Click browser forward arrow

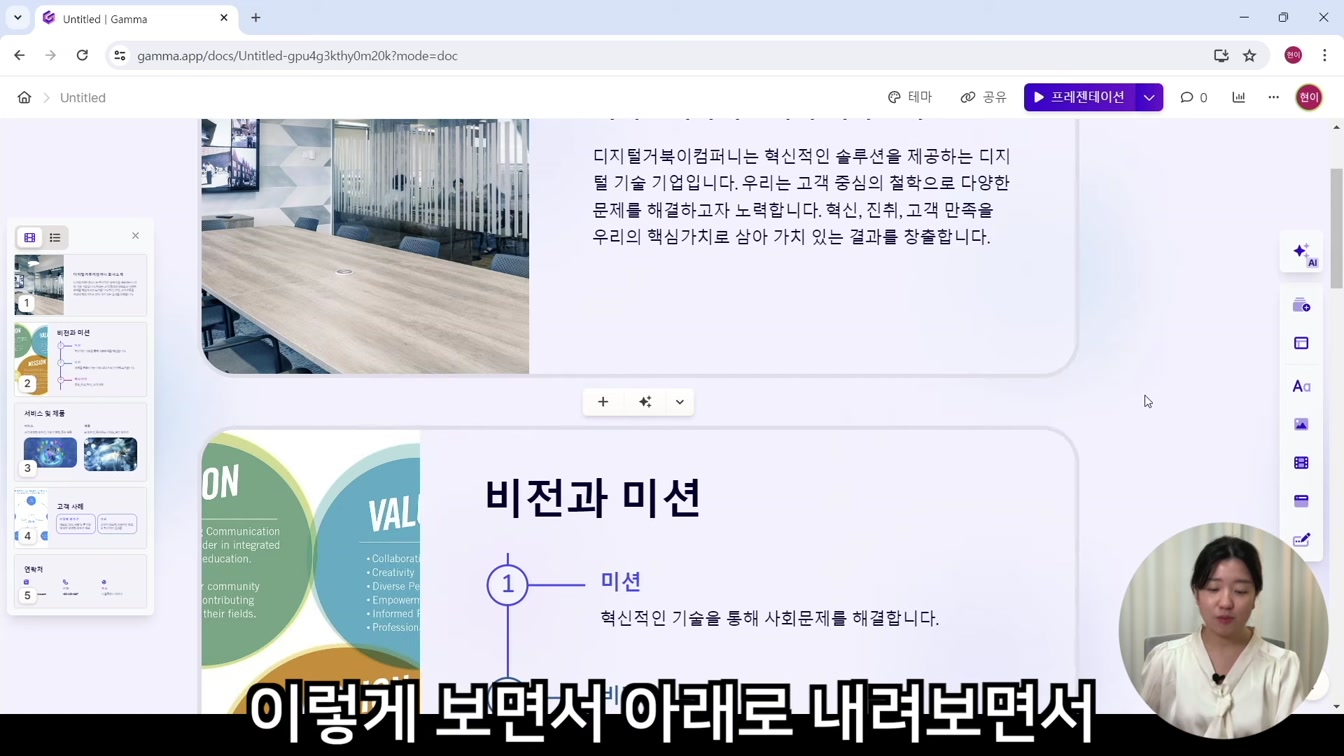tap(51, 56)
